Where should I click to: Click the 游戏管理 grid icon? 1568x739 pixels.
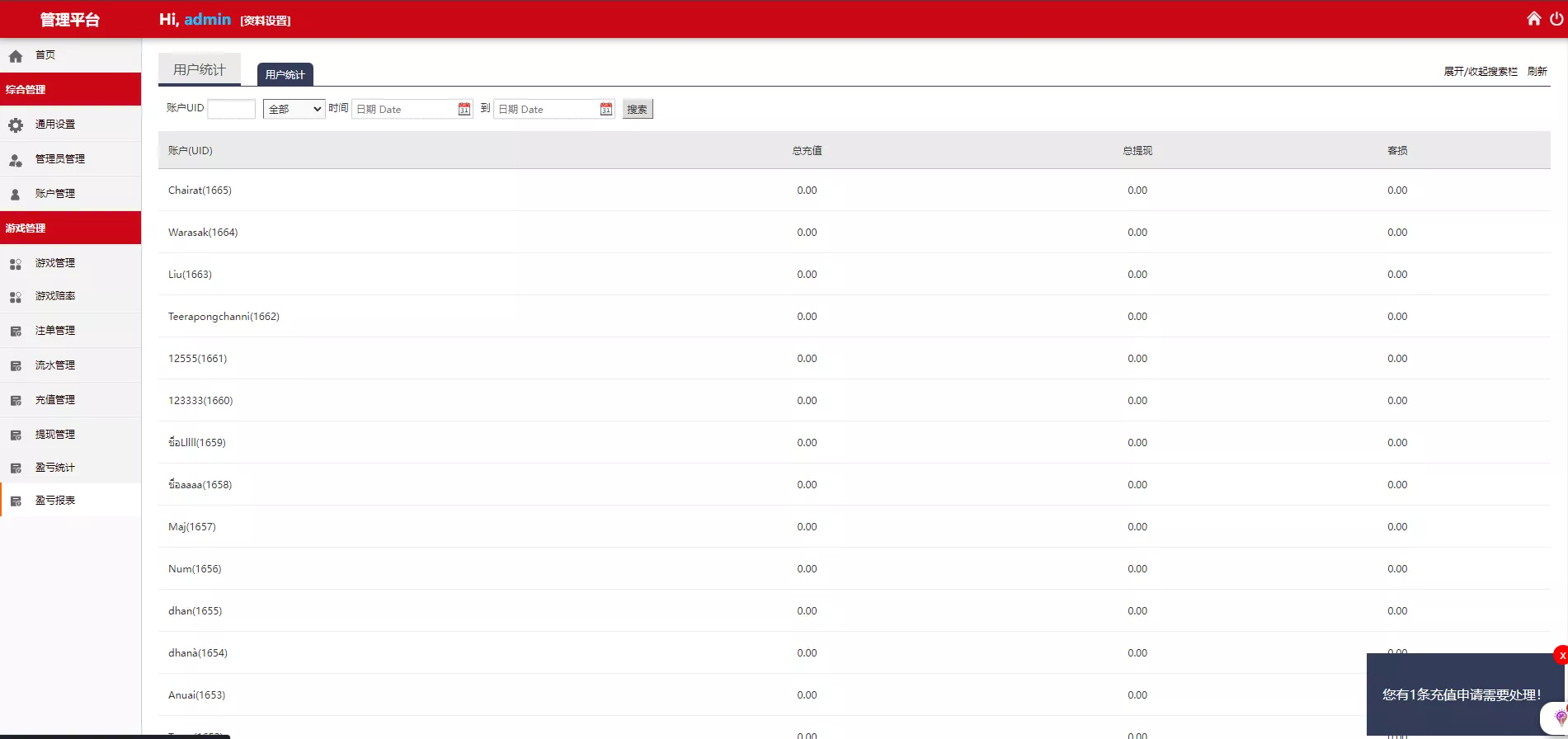click(x=16, y=264)
